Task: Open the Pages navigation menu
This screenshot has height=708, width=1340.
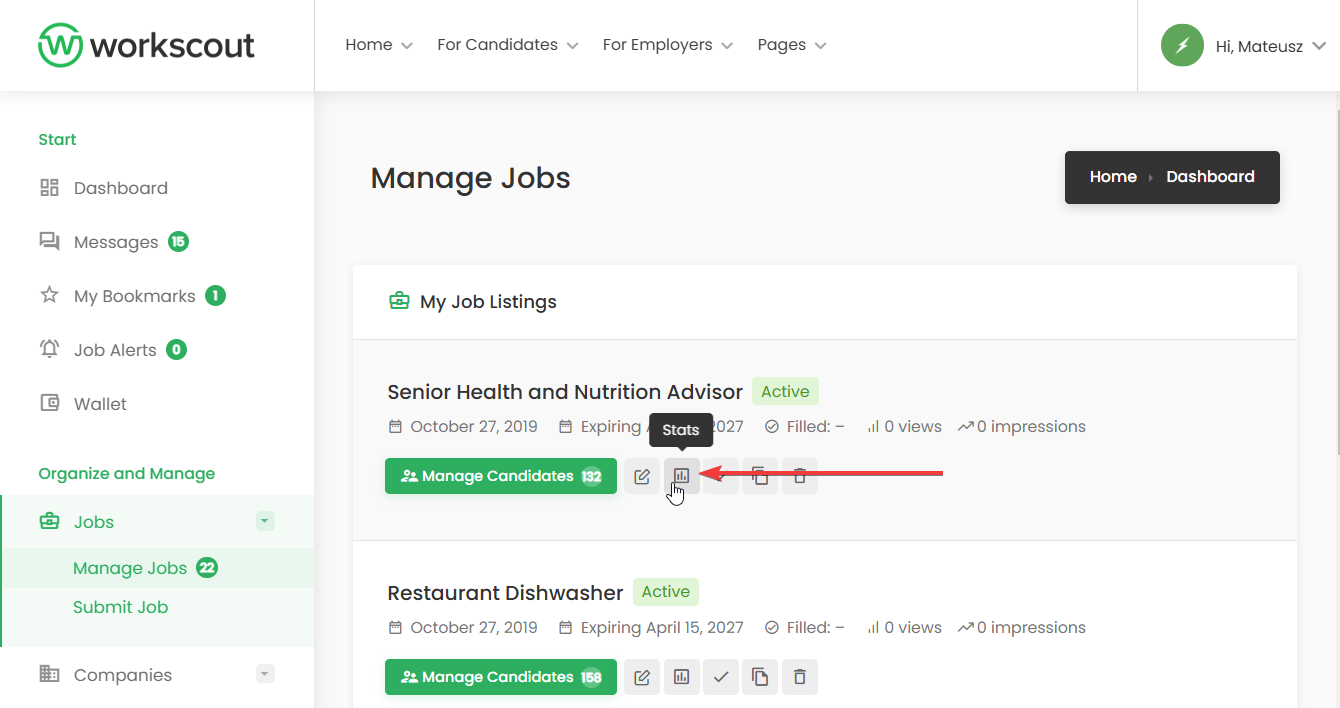Action: pyautogui.click(x=791, y=45)
